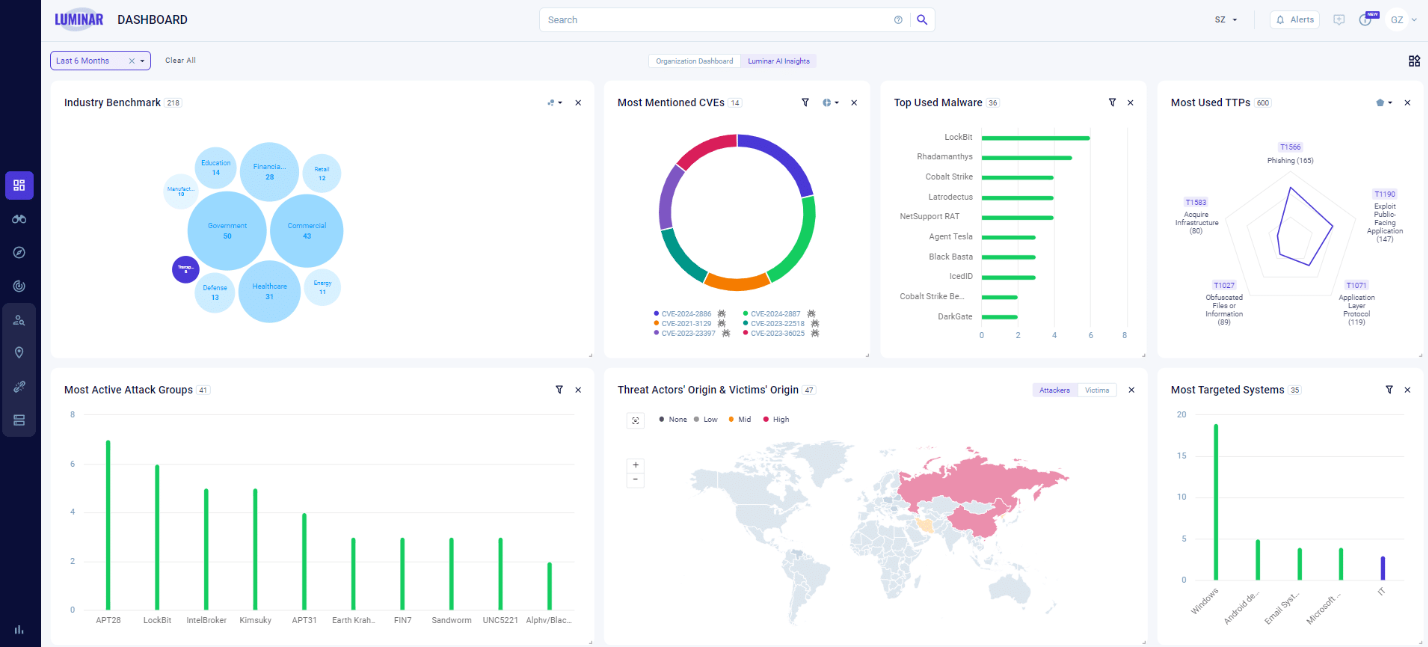Open the location pin sidebar icon

tap(19, 353)
